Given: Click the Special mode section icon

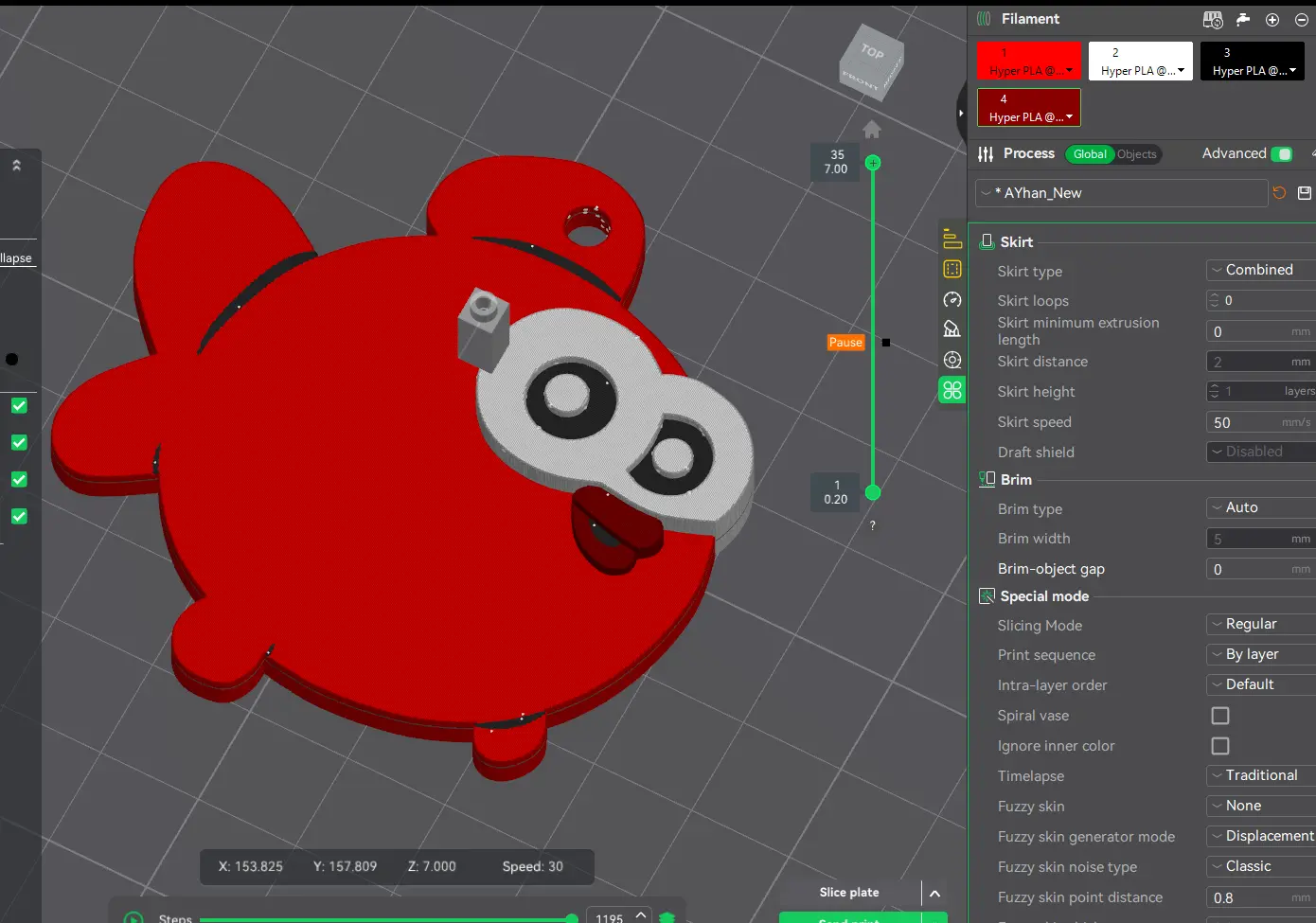Looking at the screenshot, I should (987, 596).
